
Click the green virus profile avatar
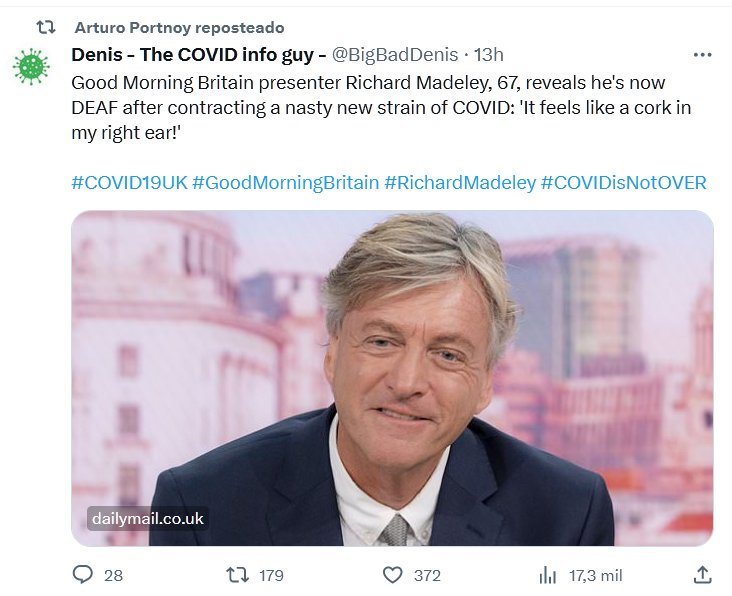click(31, 67)
